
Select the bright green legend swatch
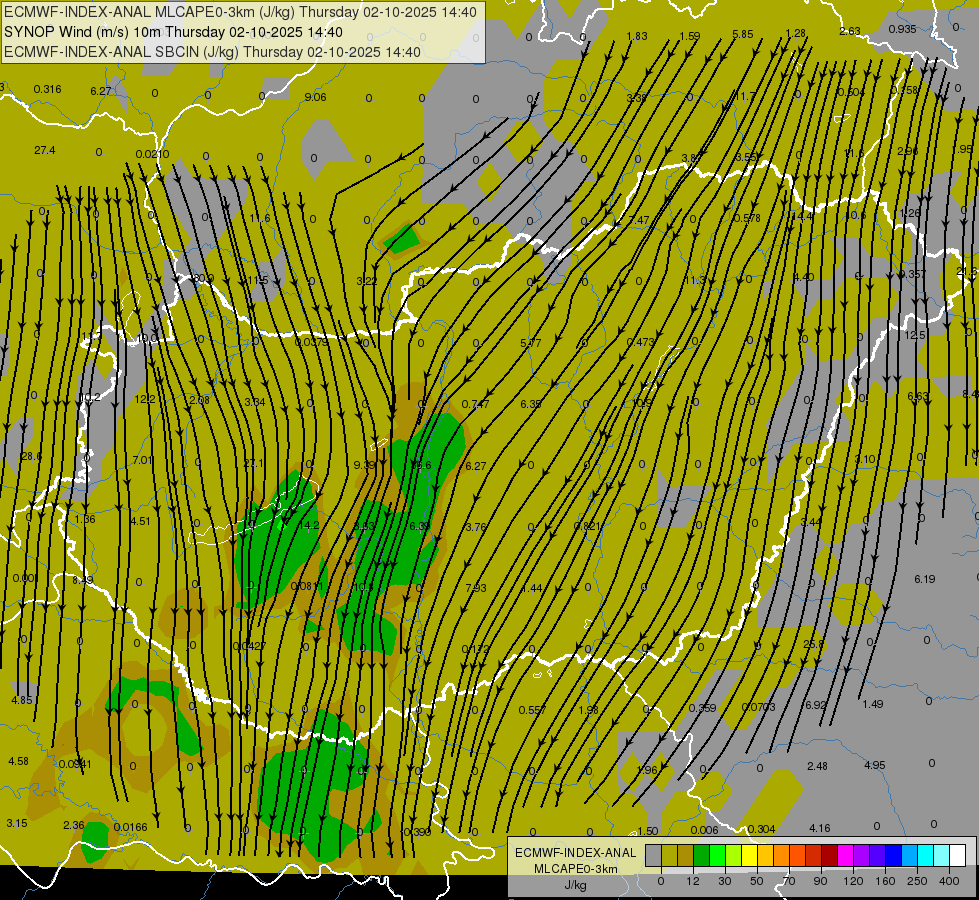[x=717, y=856]
